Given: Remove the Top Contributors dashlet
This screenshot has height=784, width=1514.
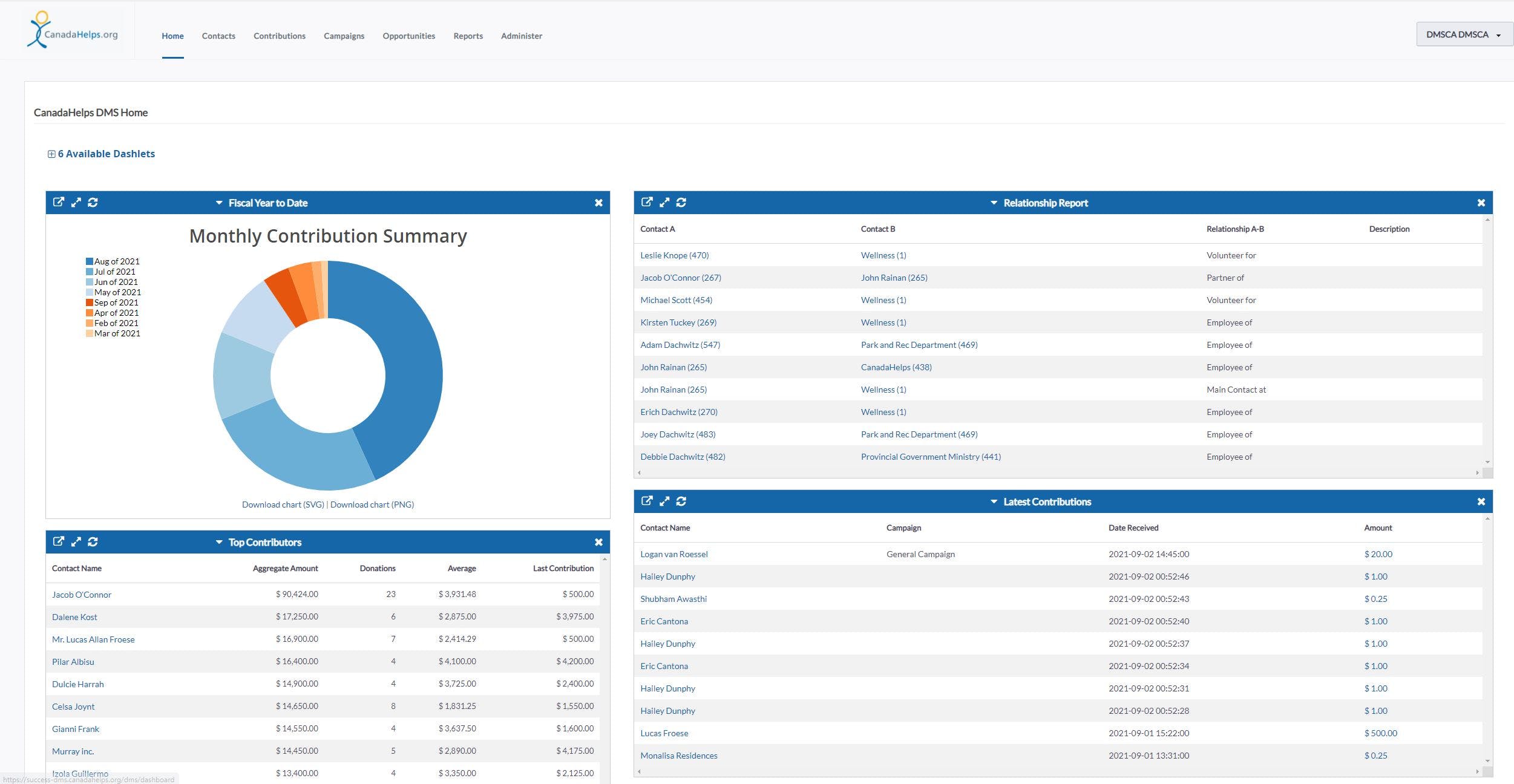Looking at the screenshot, I should 598,542.
